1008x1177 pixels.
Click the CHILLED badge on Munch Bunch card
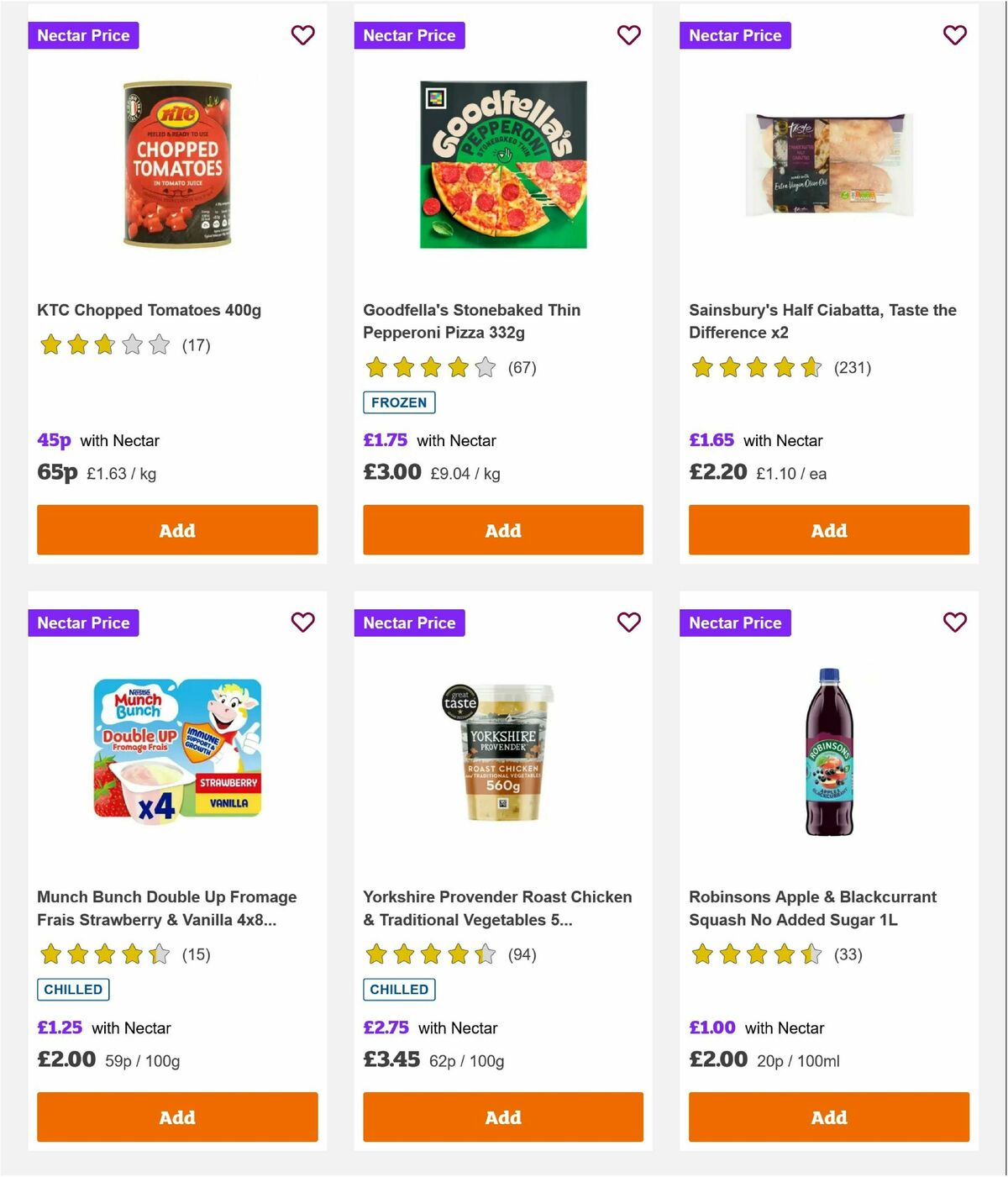pyautogui.click(x=73, y=990)
